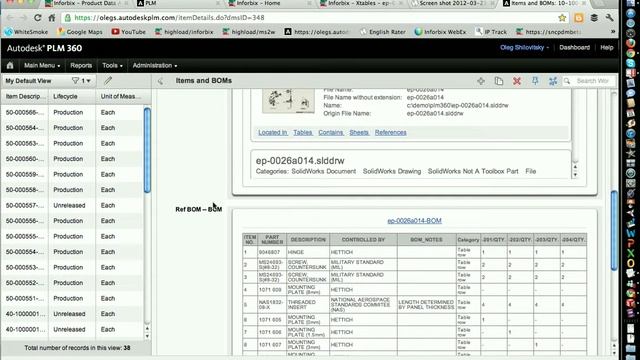Image resolution: width=640 pixels, height=360 pixels.
Task: Click the left item list scrollbar
Action: tap(147, 150)
